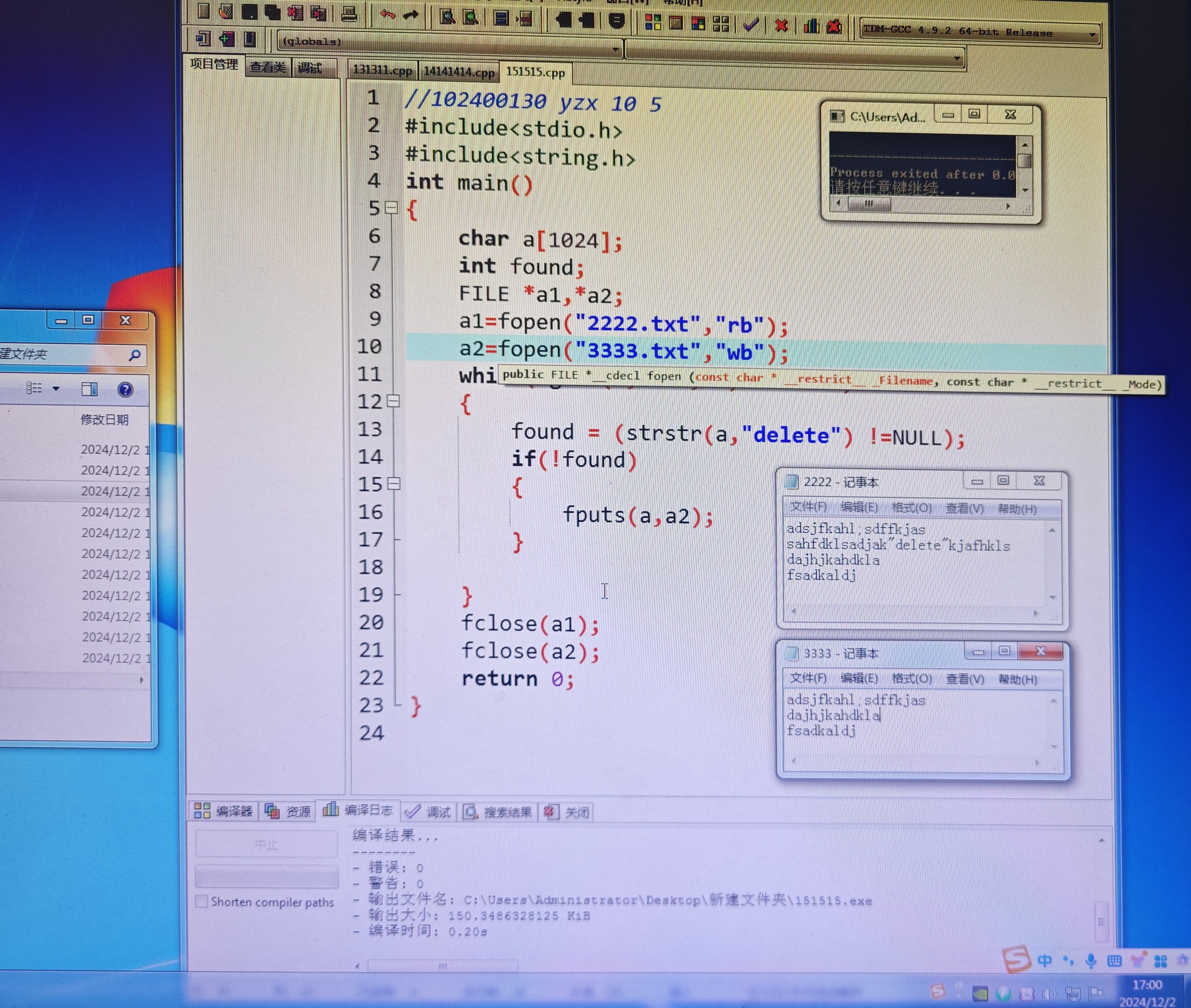Click the Rebuild All grid icon

click(721, 24)
